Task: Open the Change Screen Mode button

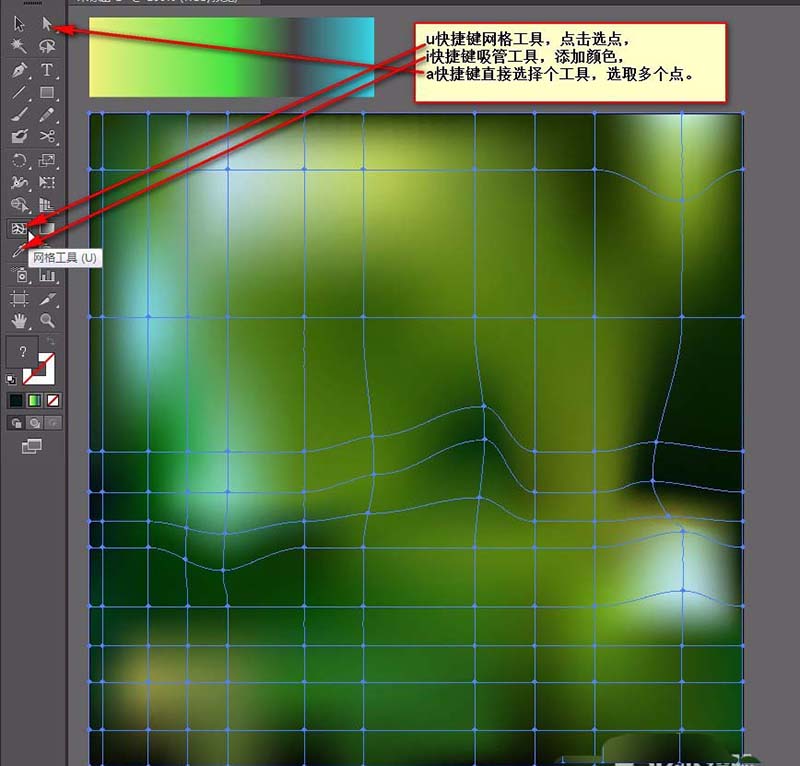Action: (x=32, y=447)
